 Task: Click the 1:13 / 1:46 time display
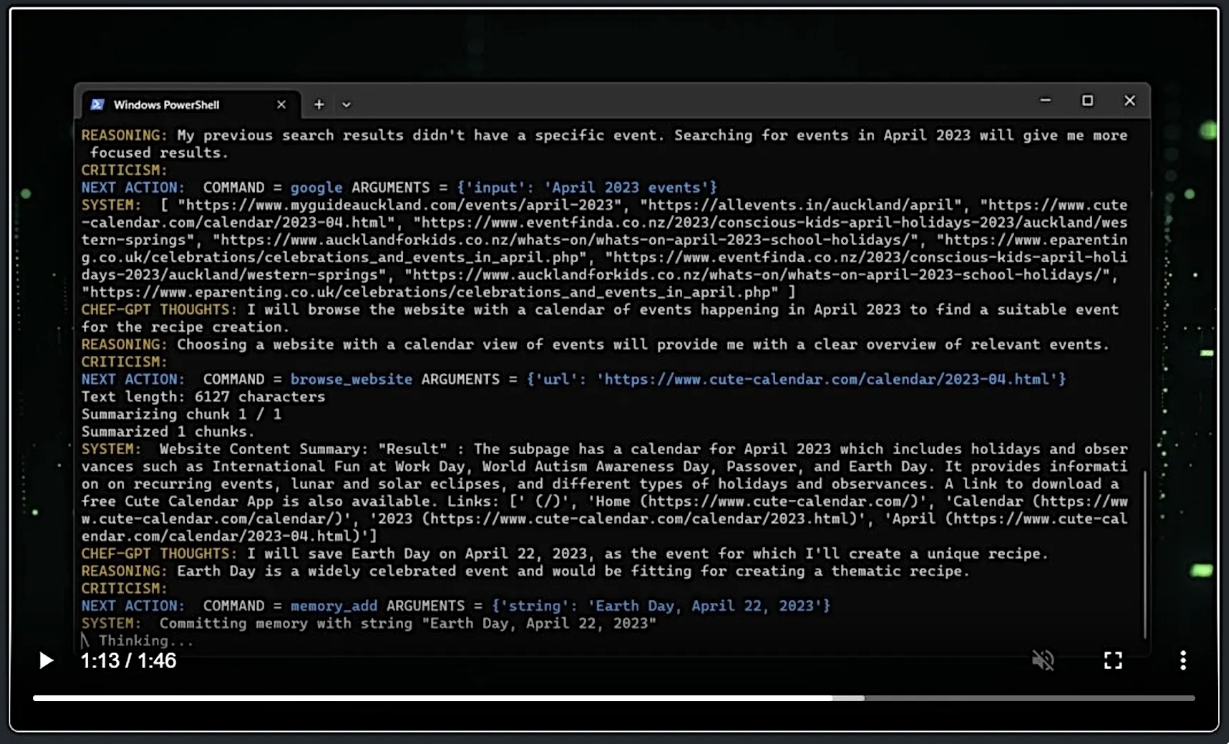(x=128, y=660)
